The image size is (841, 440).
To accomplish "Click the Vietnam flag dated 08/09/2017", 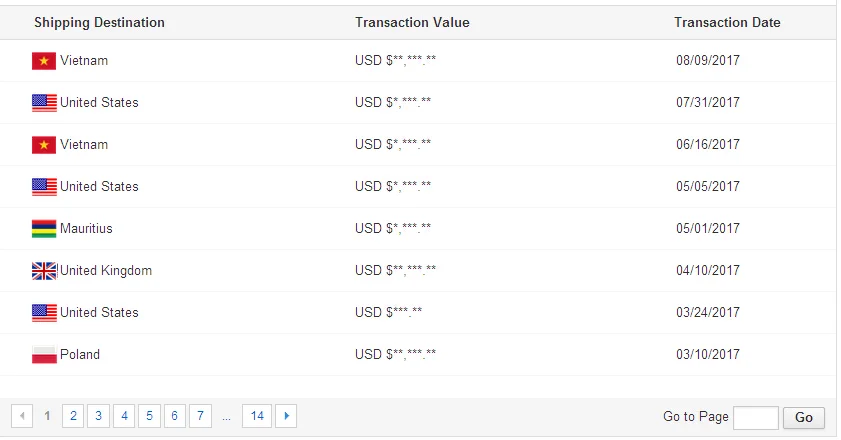I will tap(44, 61).
